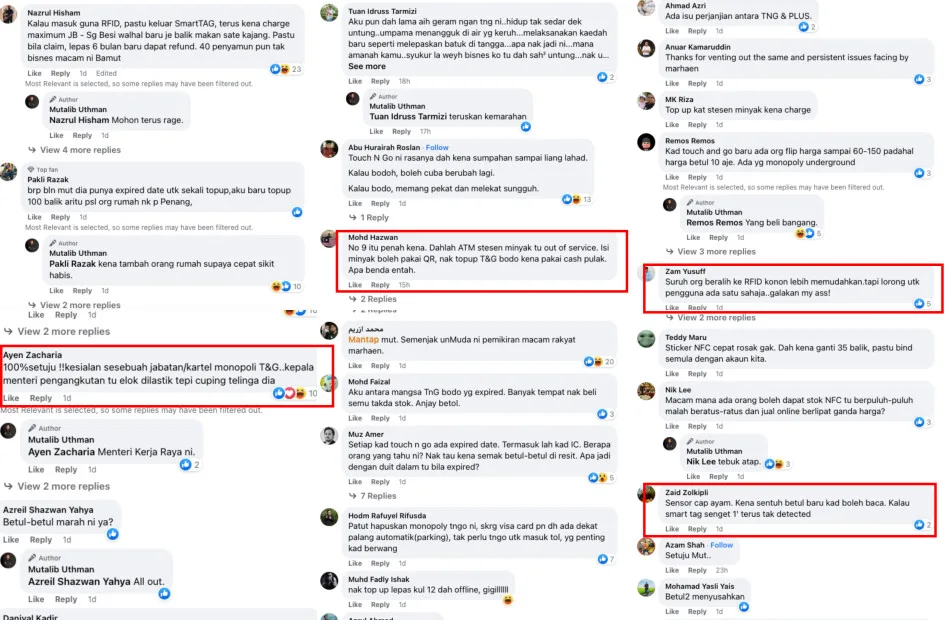Image resolution: width=950 pixels, height=620 pixels.
Task: Expand View 3 more replies under Remos Remos
Action: [711, 252]
